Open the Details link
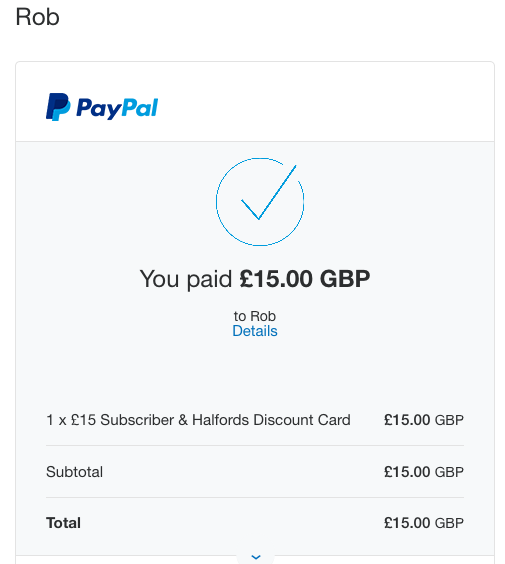Image resolution: width=505 pixels, height=564 pixels. pos(255,331)
